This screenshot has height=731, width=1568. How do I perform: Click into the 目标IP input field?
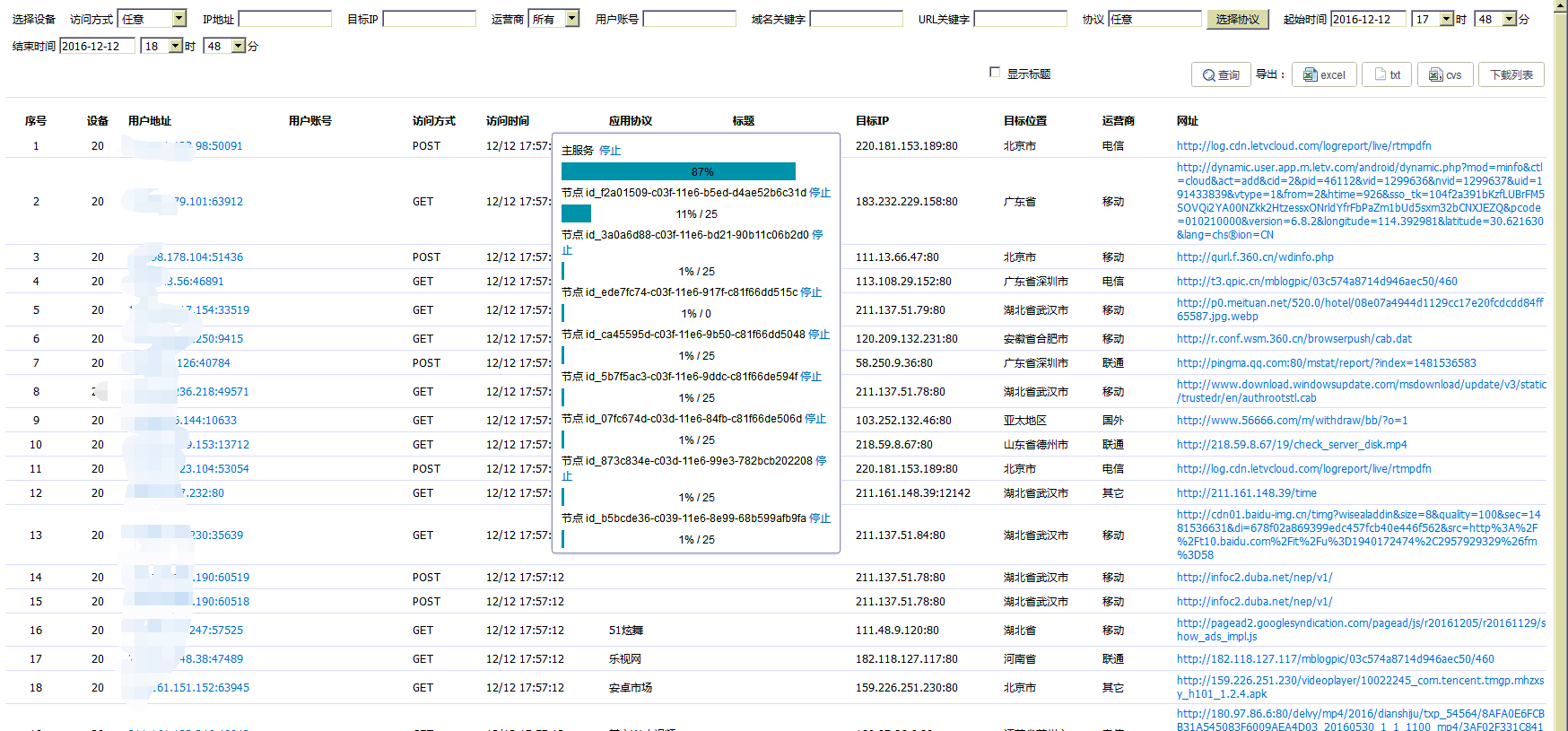pos(430,19)
